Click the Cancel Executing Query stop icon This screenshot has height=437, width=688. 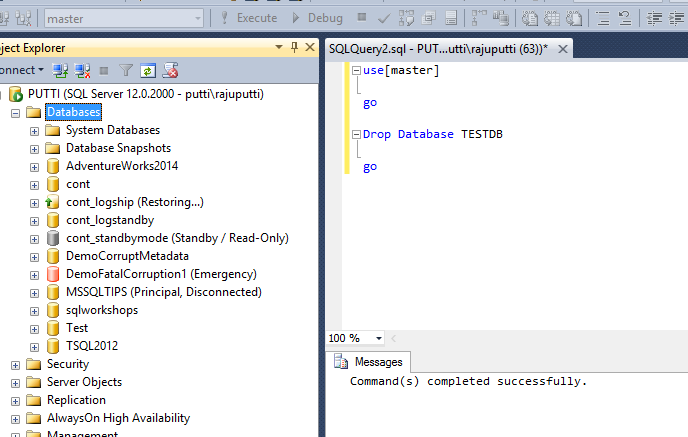pyautogui.click(x=362, y=18)
